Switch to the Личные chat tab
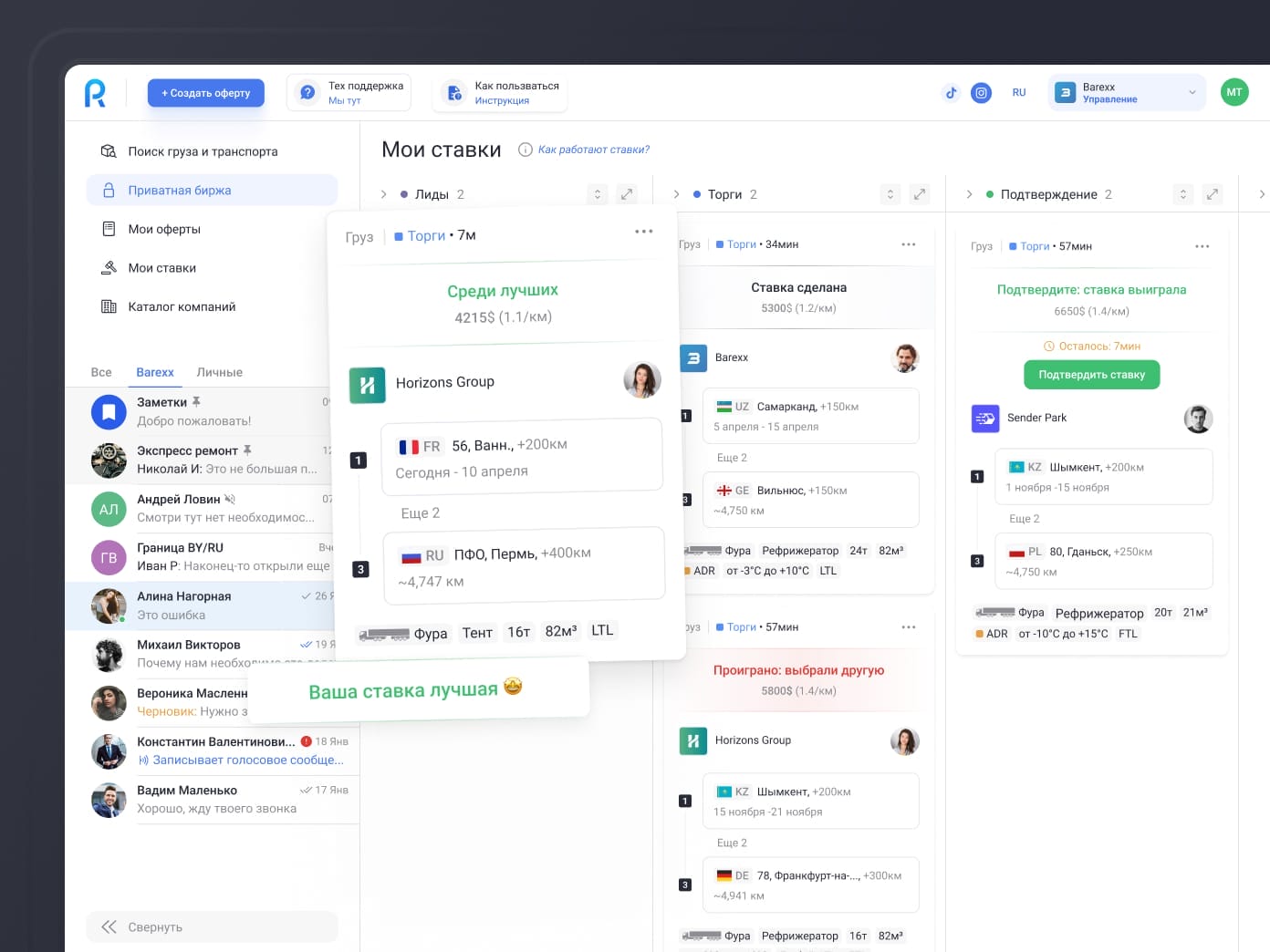This screenshot has width=1270, height=952. pyautogui.click(x=219, y=372)
